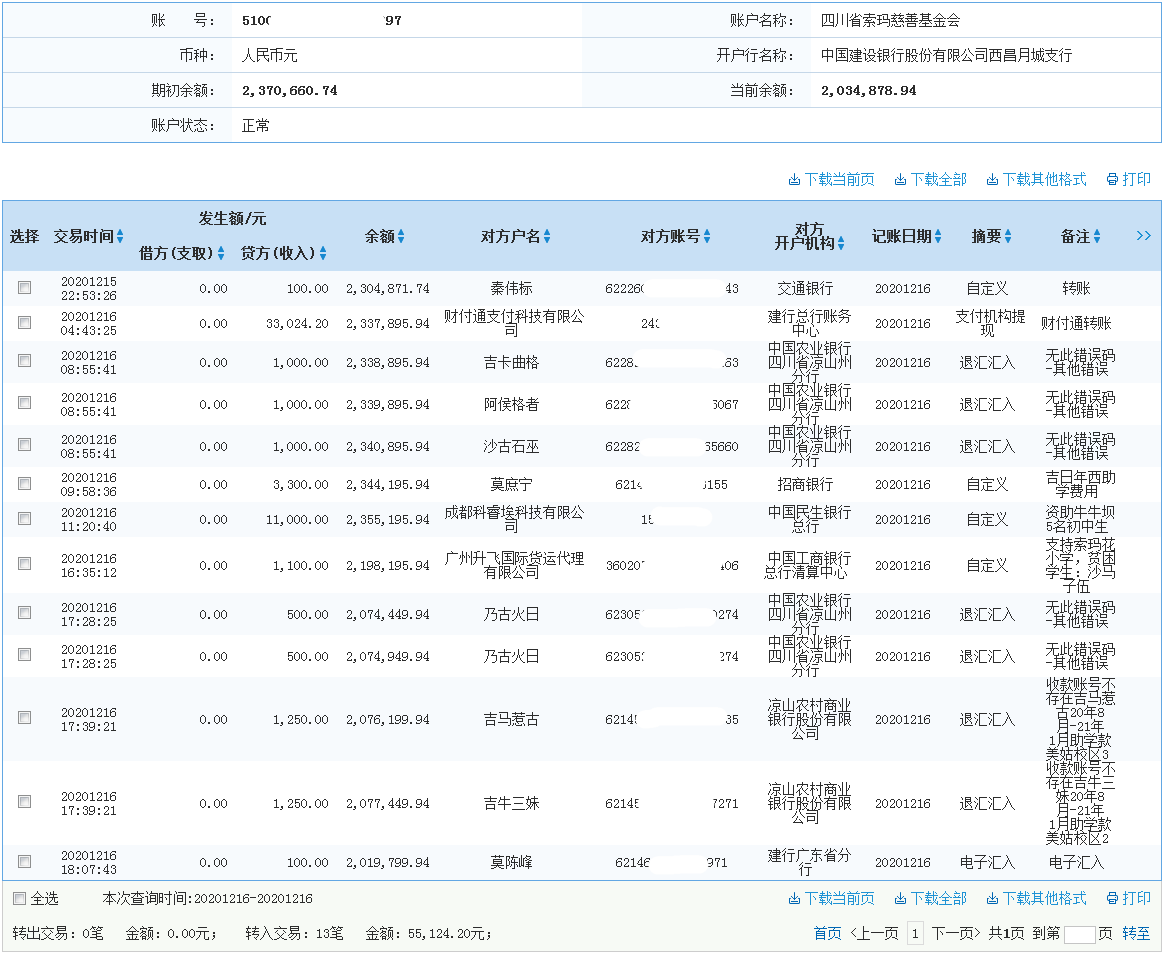Viewport: 1162px width, 955px height.
Task: Sort the 借方(支取) column arrows
Action: (222, 253)
